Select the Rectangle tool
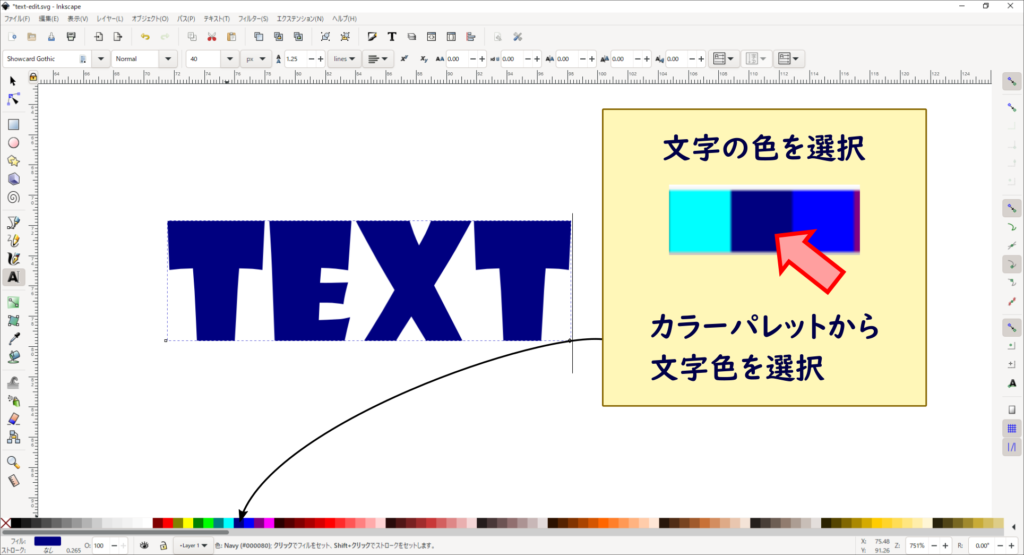 13,124
